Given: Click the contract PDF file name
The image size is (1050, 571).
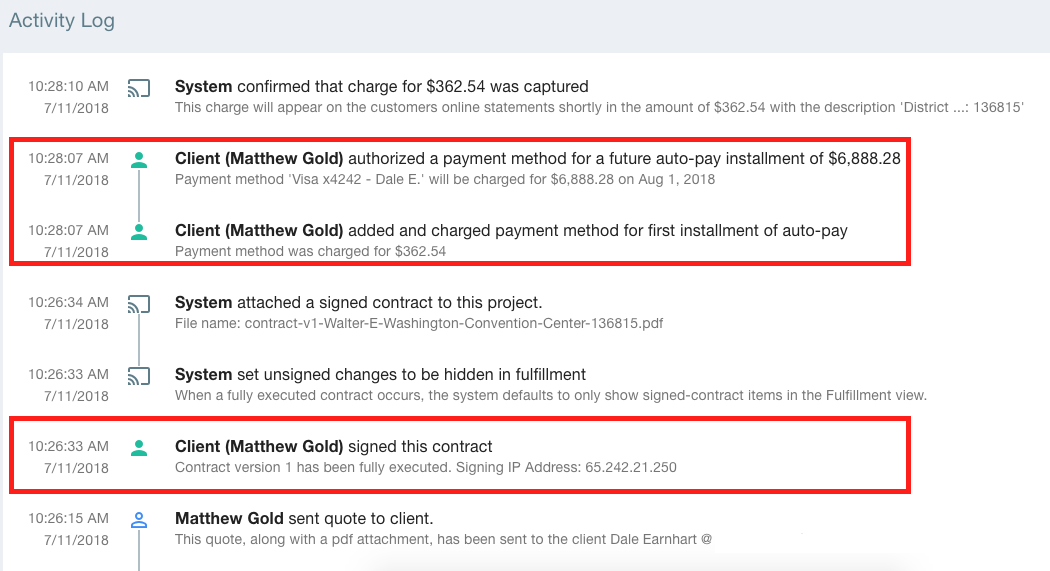Looking at the screenshot, I should pos(454,323).
